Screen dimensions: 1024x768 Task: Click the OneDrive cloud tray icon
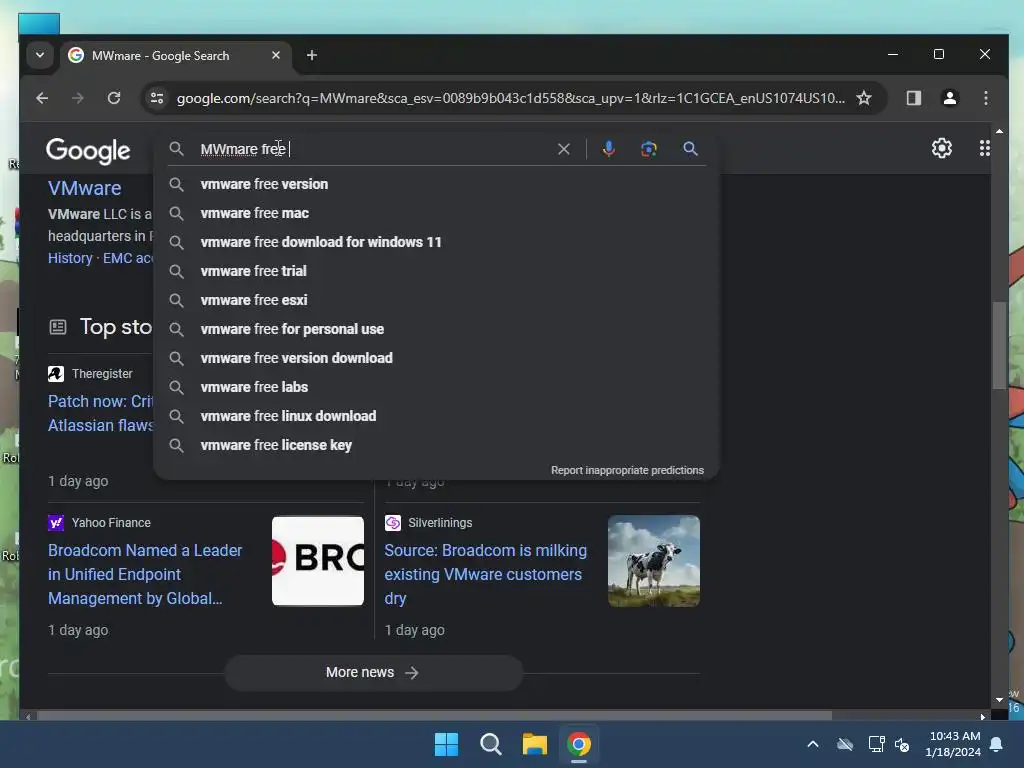845,744
